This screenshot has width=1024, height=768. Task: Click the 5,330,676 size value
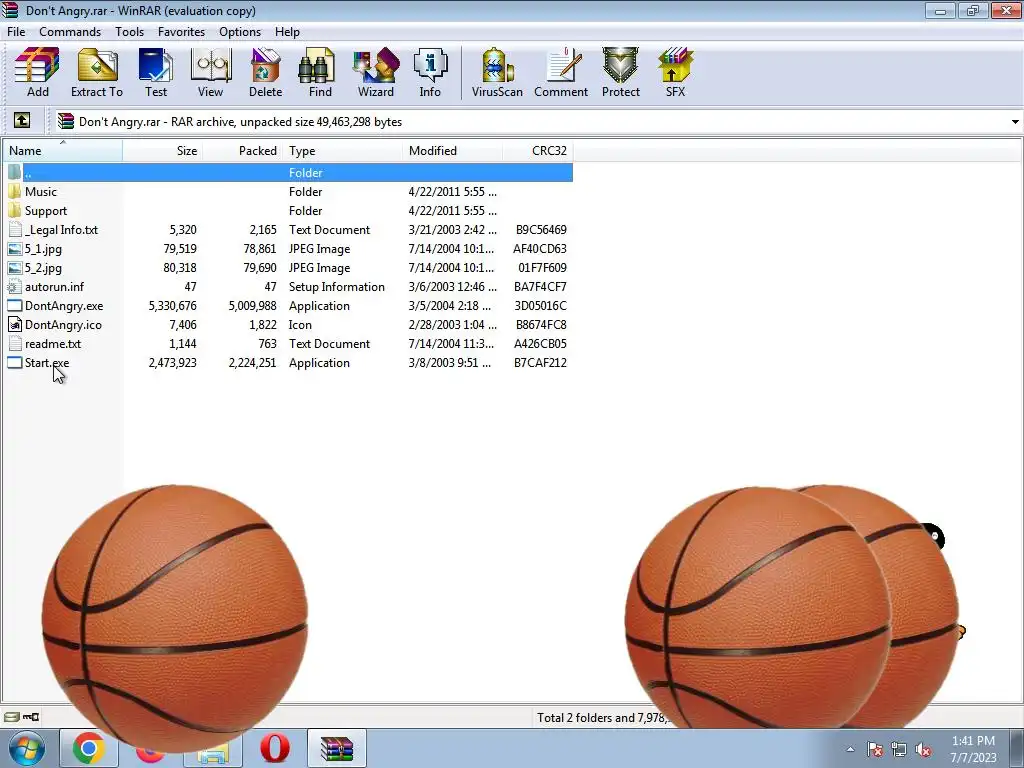point(172,306)
